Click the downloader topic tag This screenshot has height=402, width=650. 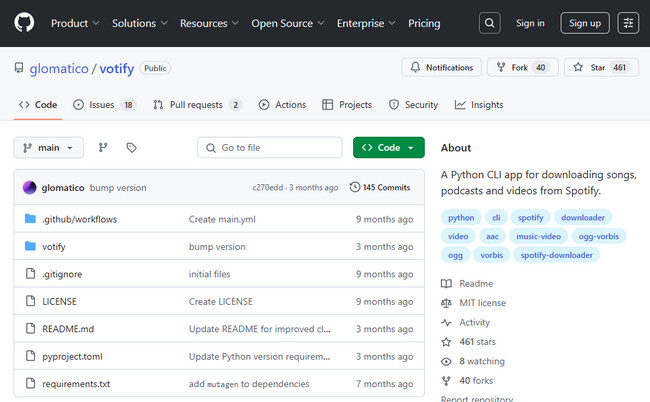coord(583,218)
